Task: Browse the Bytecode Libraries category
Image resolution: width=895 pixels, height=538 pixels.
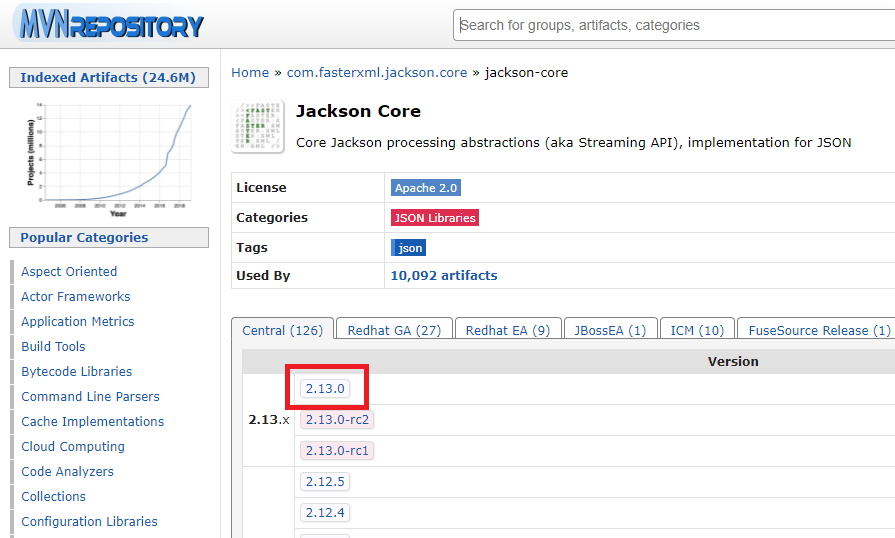Action: [76, 371]
